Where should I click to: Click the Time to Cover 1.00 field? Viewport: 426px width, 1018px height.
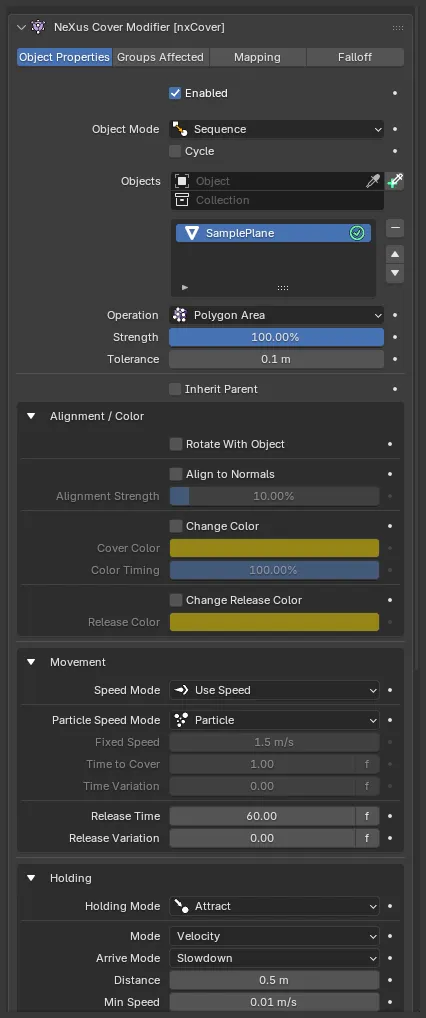pos(262,764)
